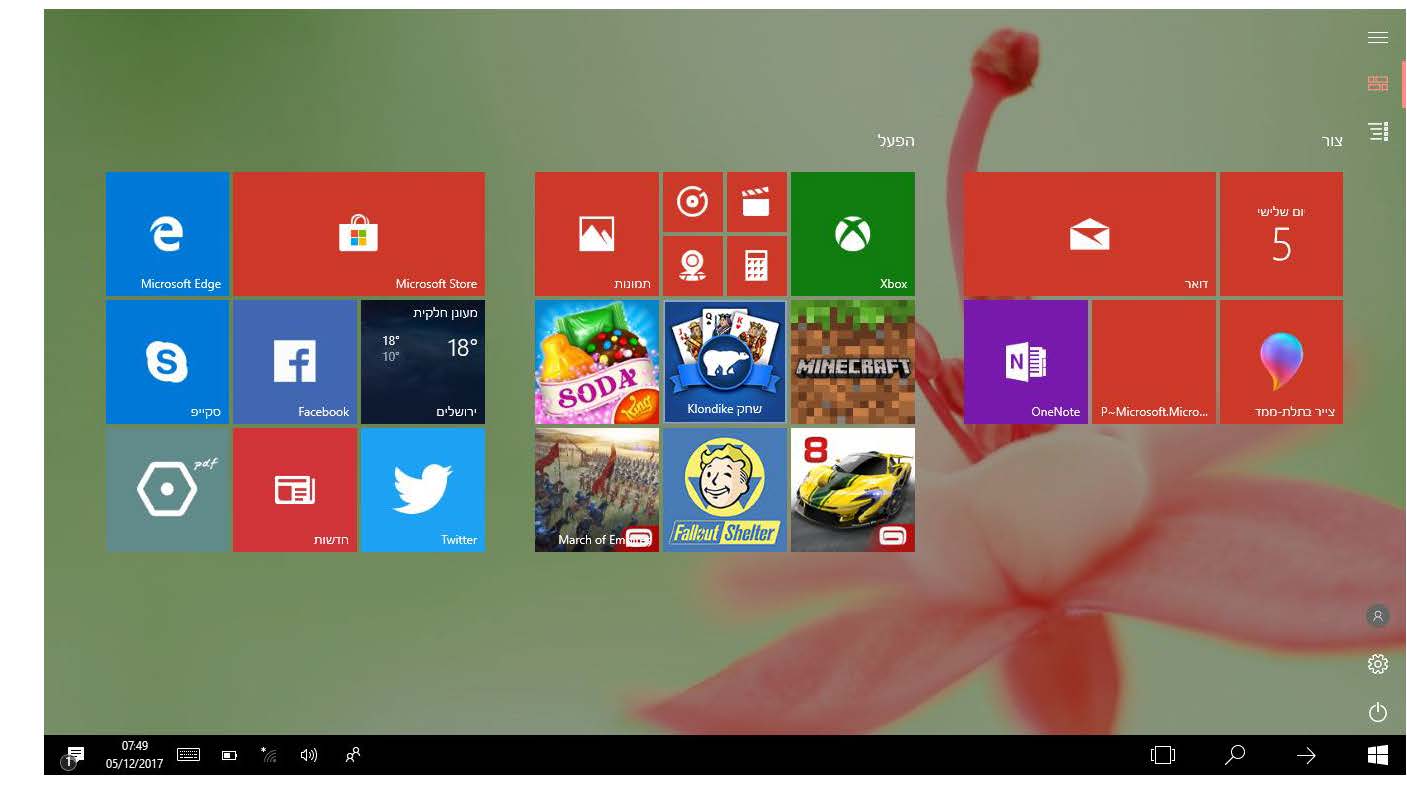The height and width of the screenshot is (795, 1407).
Task: Open the Klondike solitaire tile
Action: [725, 362]
